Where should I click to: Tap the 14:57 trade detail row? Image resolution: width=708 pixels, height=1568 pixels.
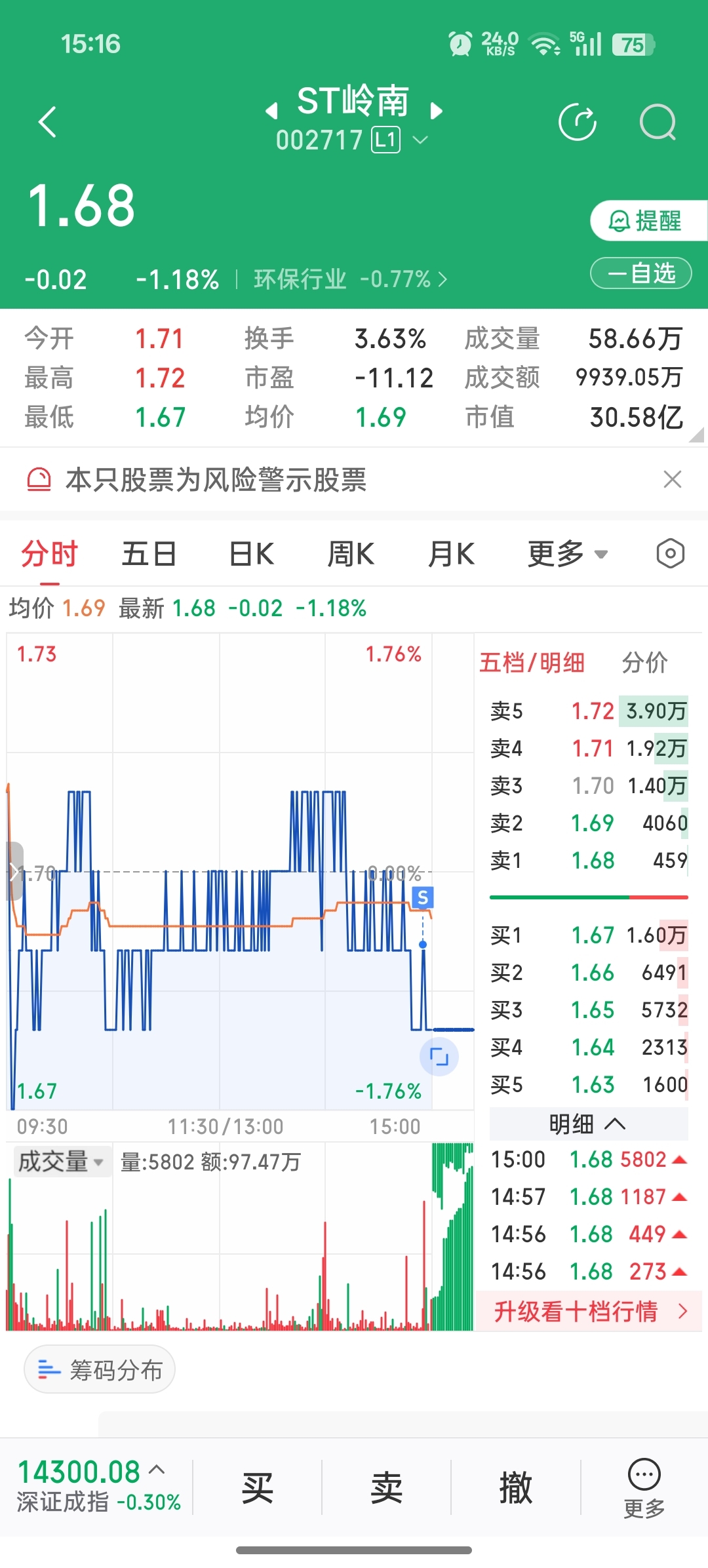point(589,1197)
